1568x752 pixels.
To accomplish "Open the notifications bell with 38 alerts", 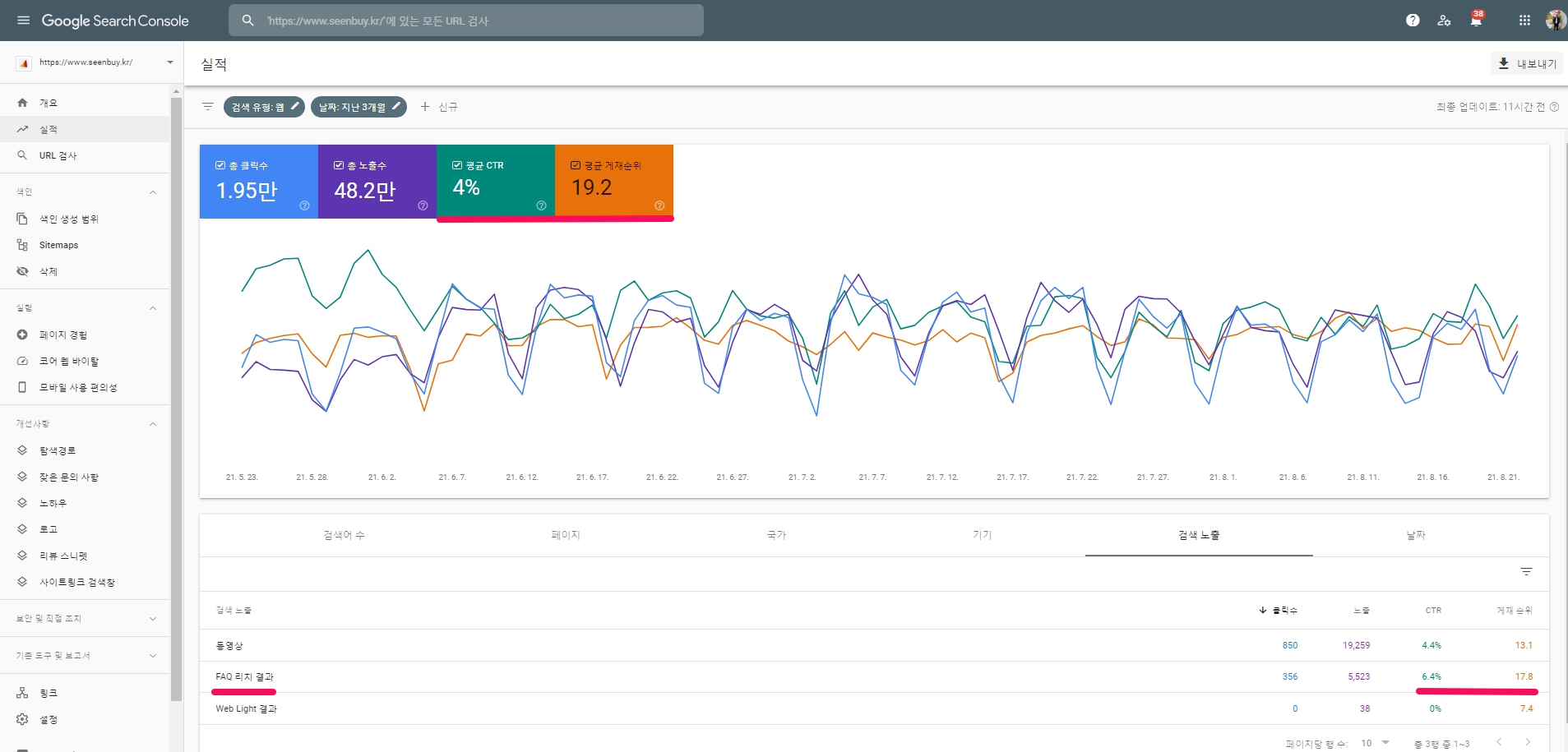I will tap(1476, 20).
